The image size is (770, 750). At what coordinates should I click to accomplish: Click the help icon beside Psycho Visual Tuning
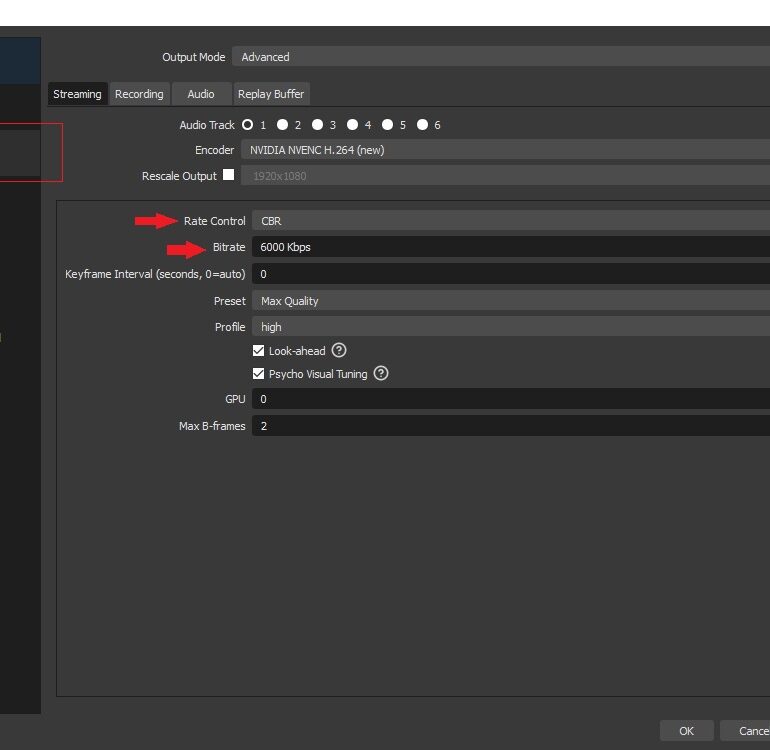click(381, 373)
